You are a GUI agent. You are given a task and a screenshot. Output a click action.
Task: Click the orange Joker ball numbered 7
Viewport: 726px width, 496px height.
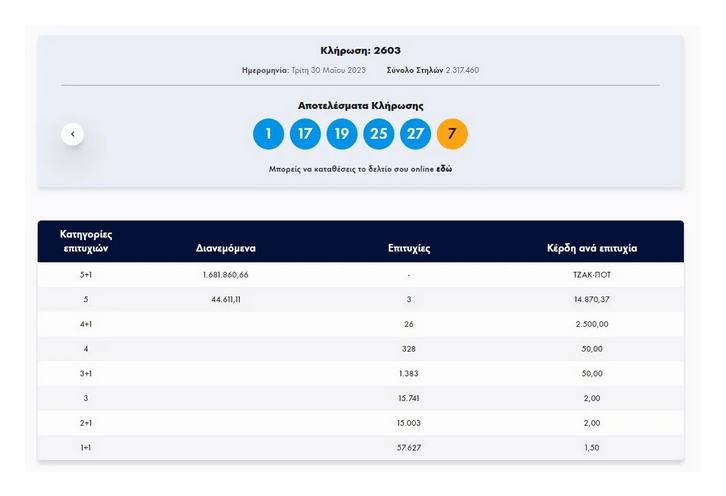tap(452, 134)
